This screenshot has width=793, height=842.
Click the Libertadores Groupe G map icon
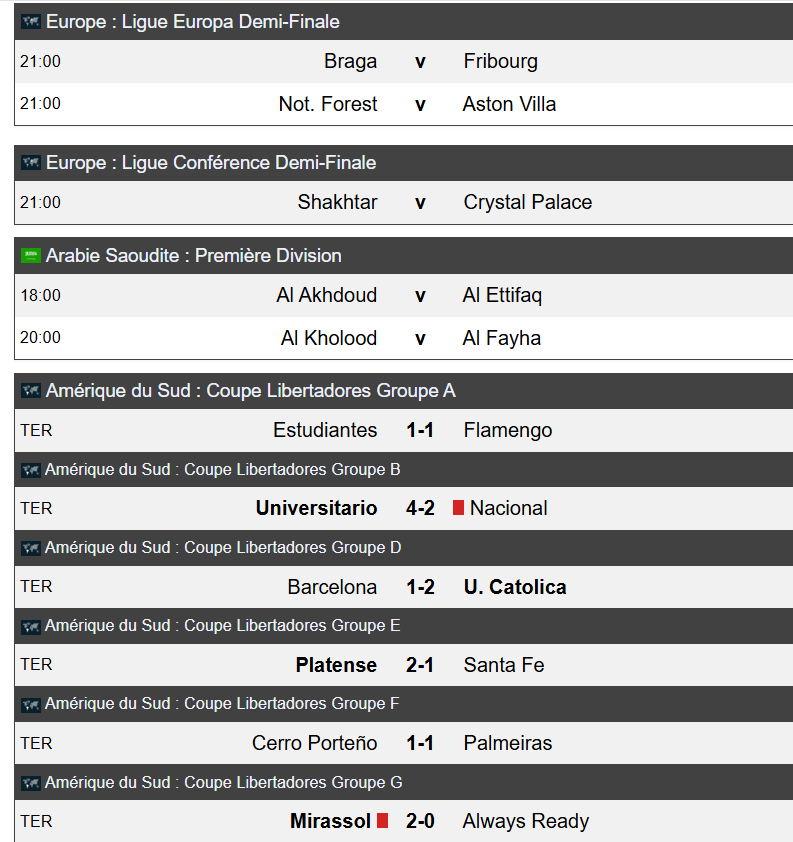coord(31,783)
